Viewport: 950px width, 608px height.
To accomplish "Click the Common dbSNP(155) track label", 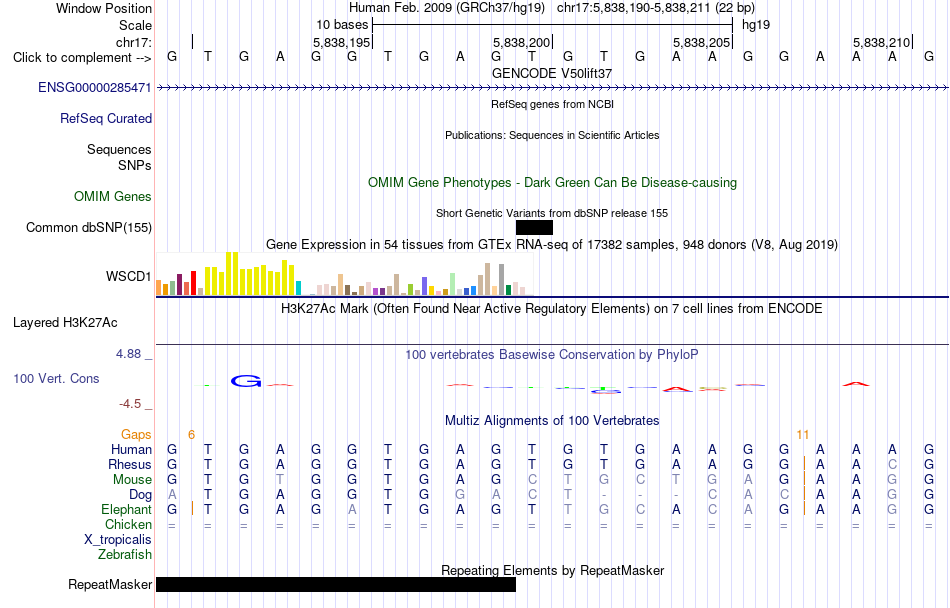I will pos(89,228).
